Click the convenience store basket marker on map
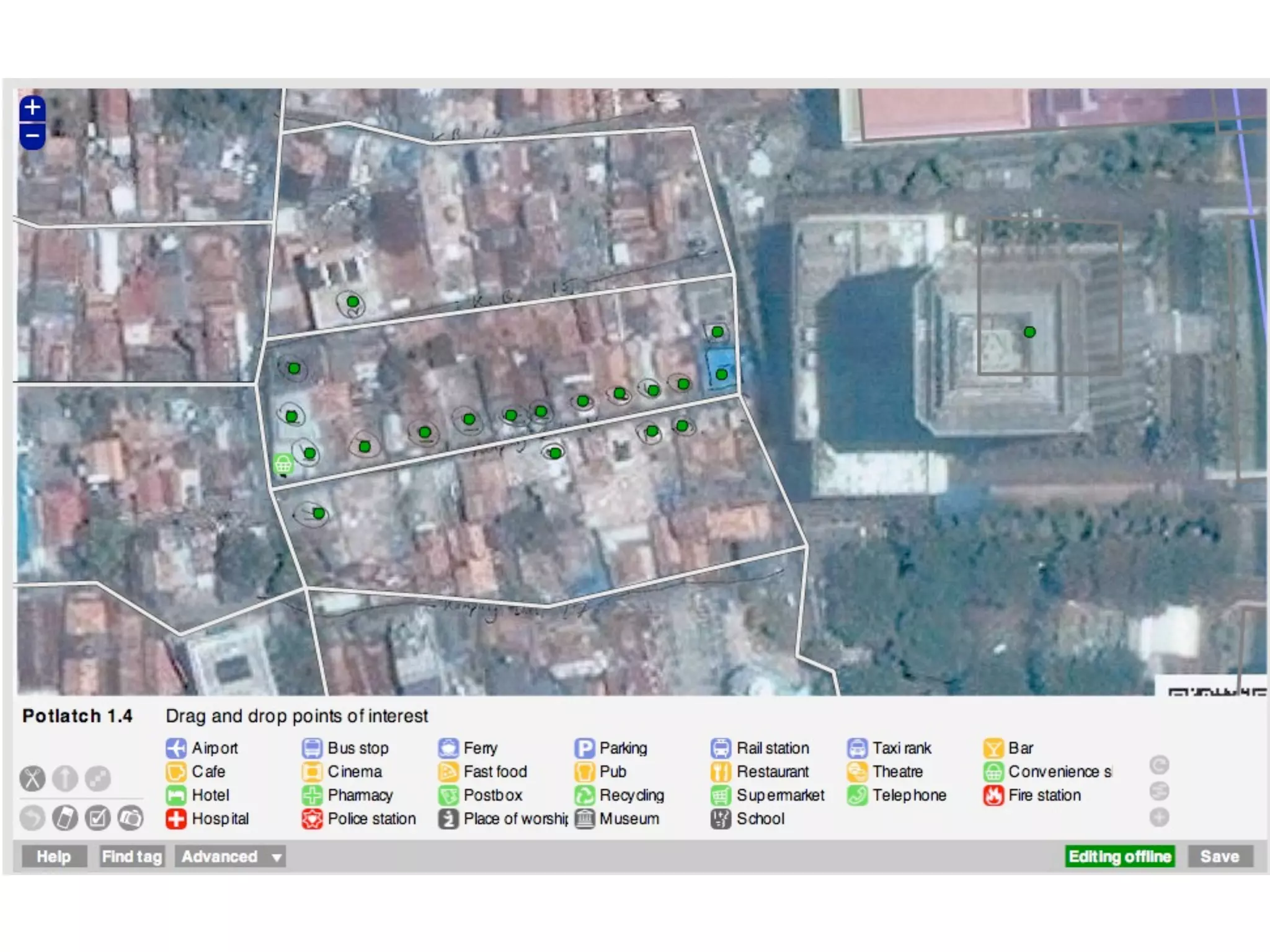Screen dimensions: 1270x952 coord(283,464)
